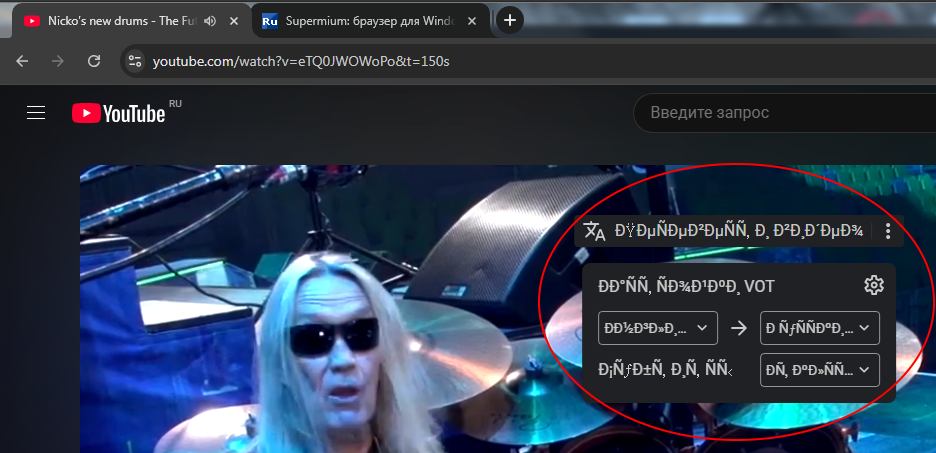Expand the subtitles dropdown in VOT panel

[x=819, y=370]
